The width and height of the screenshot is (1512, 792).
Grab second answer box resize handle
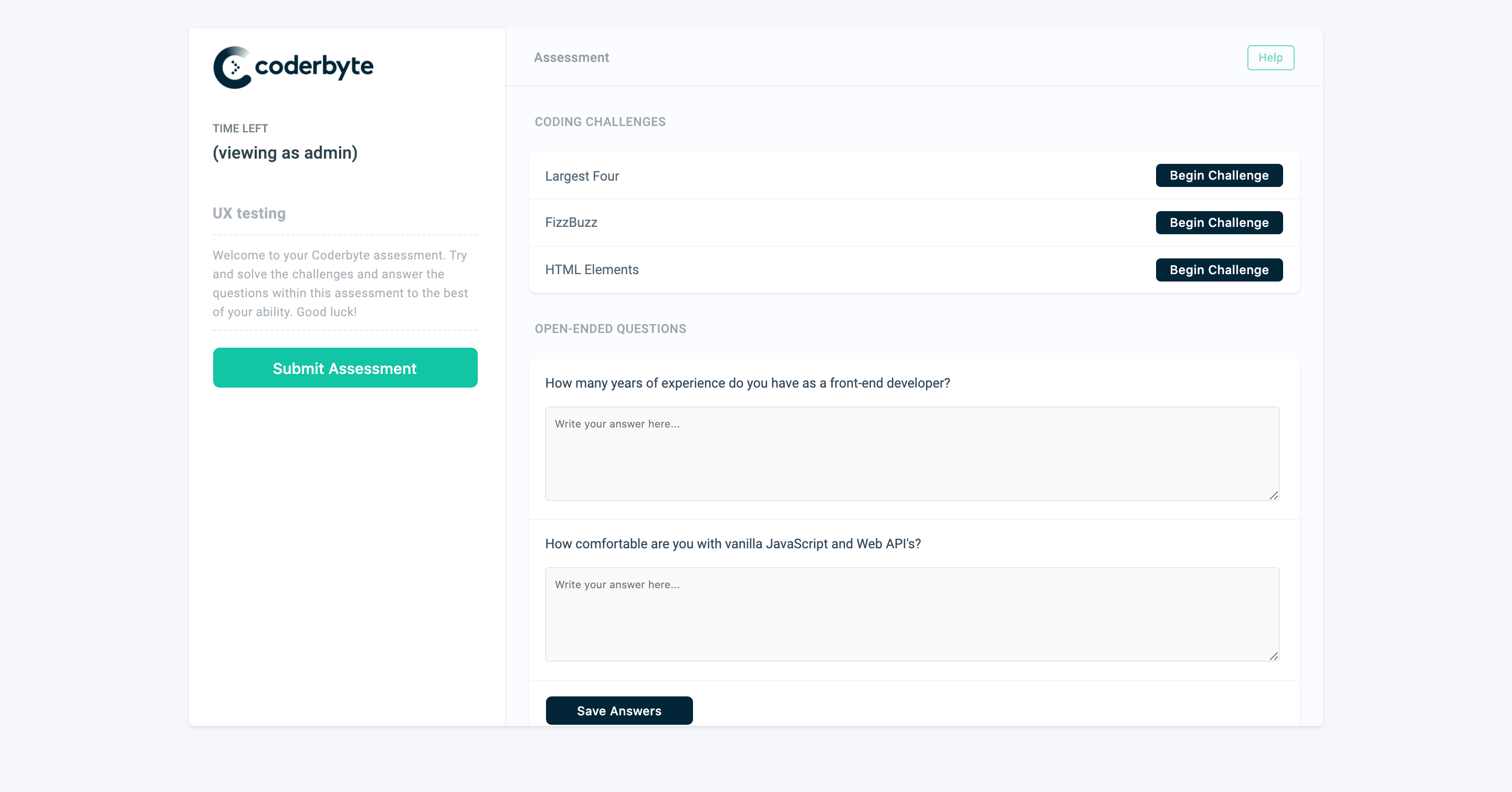coord(1273,656)
